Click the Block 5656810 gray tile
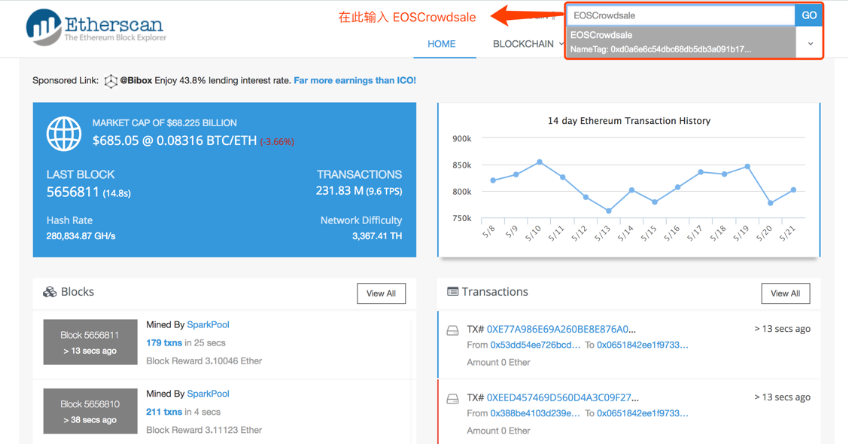The width and height of the screenshot is (848, 444). point(88,410)
